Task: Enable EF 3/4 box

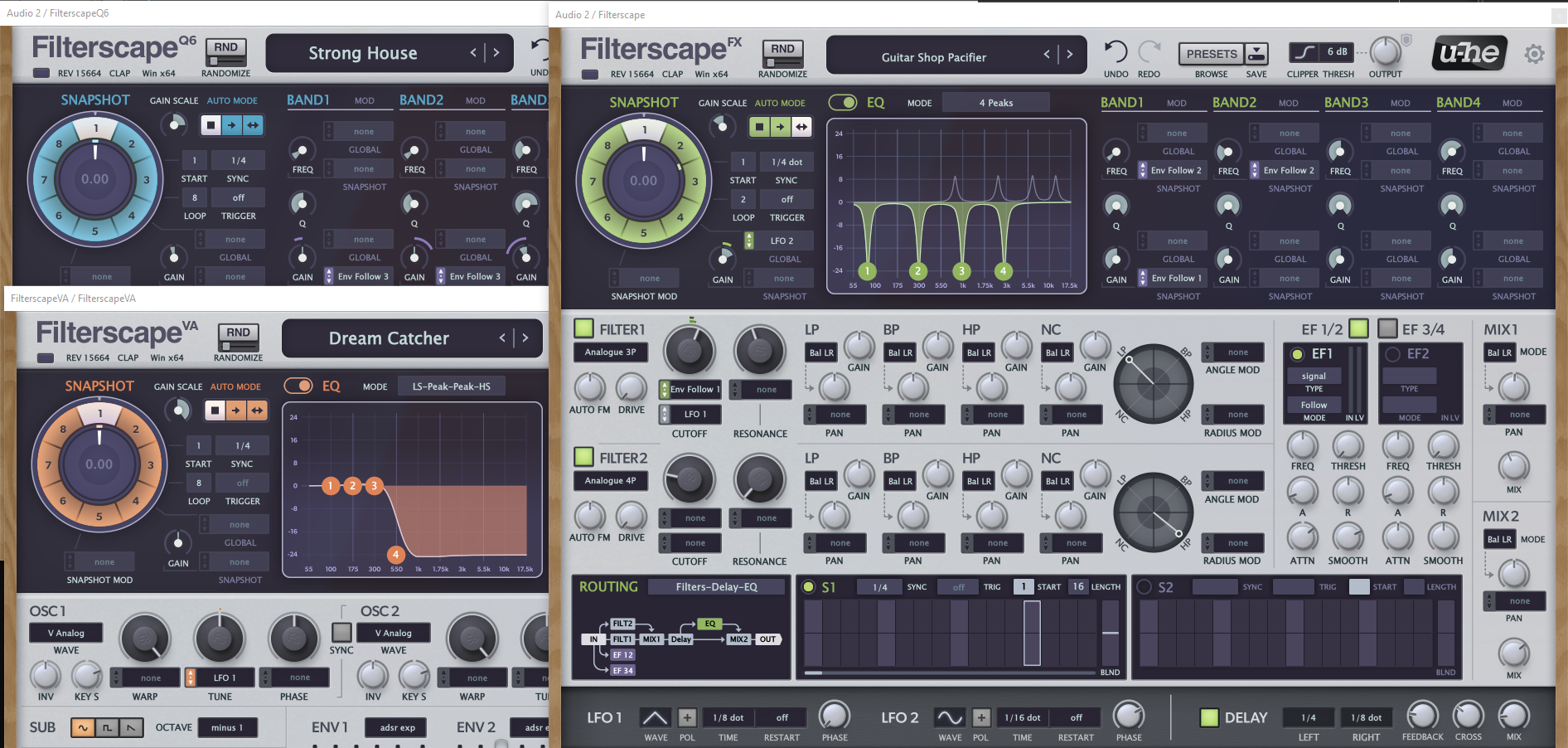Action: pos(1387,328)
